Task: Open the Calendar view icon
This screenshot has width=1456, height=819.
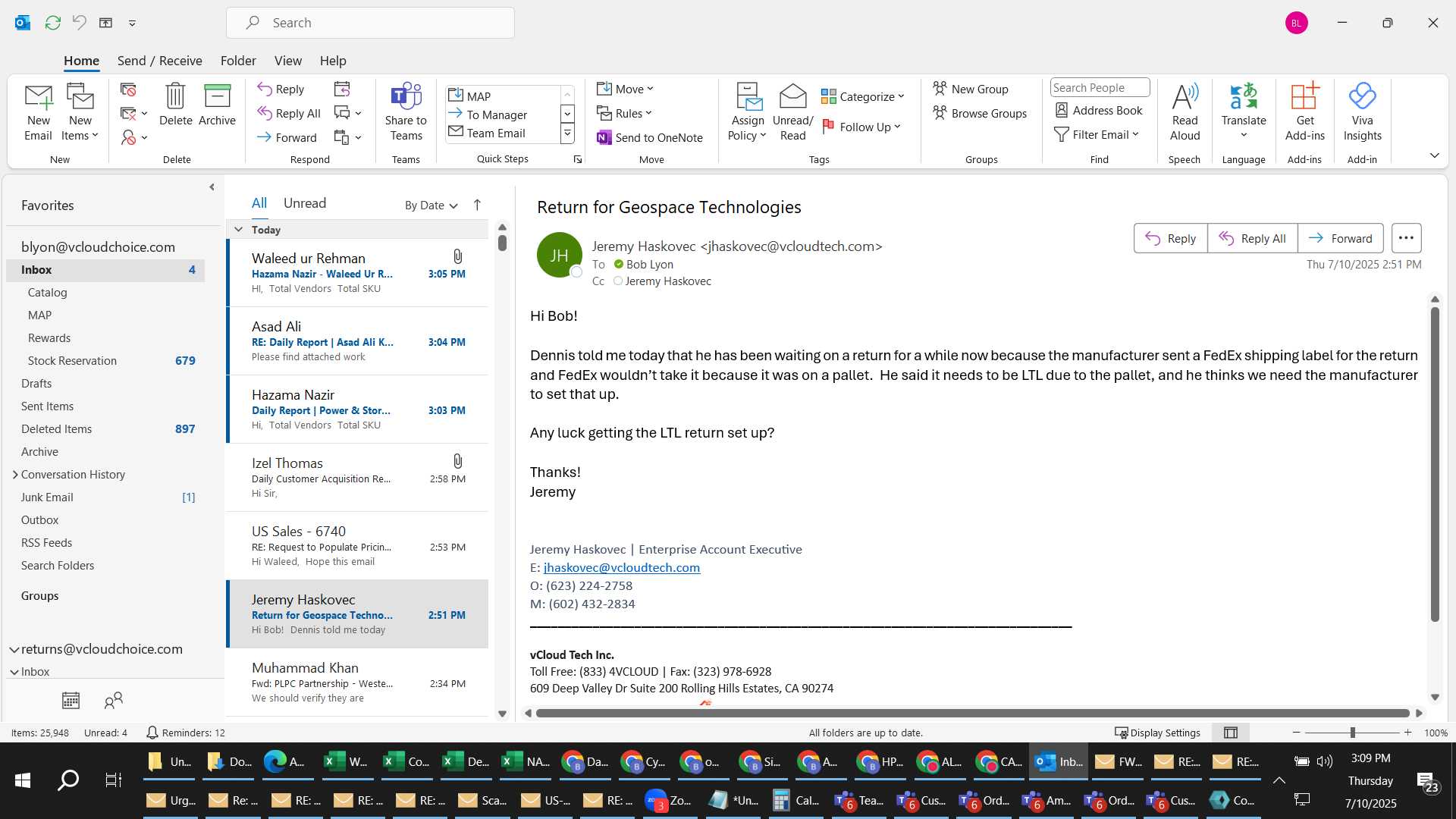Action: pos(71,701)
